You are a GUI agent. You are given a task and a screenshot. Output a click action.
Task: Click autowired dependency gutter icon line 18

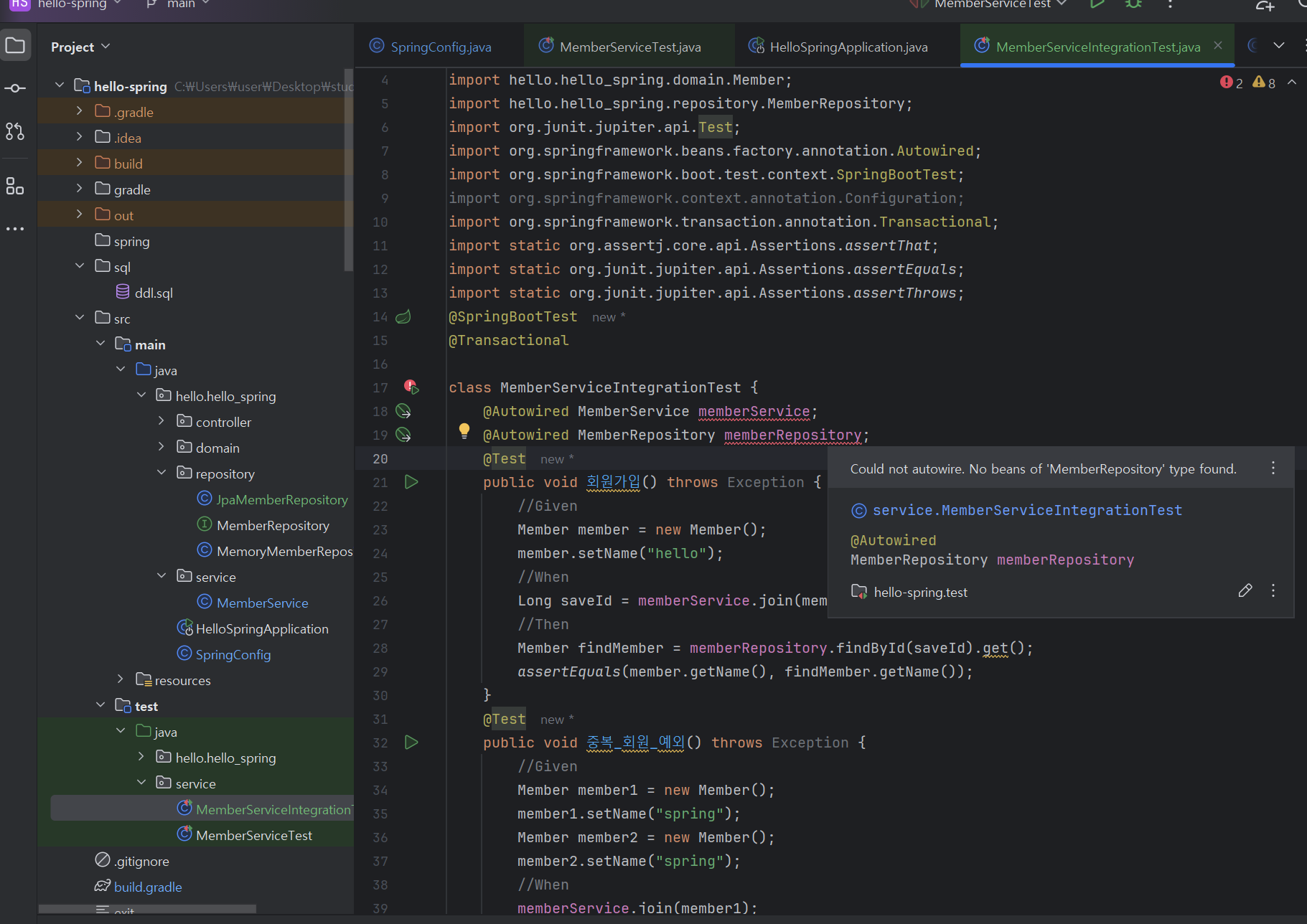tap(403, 411)
